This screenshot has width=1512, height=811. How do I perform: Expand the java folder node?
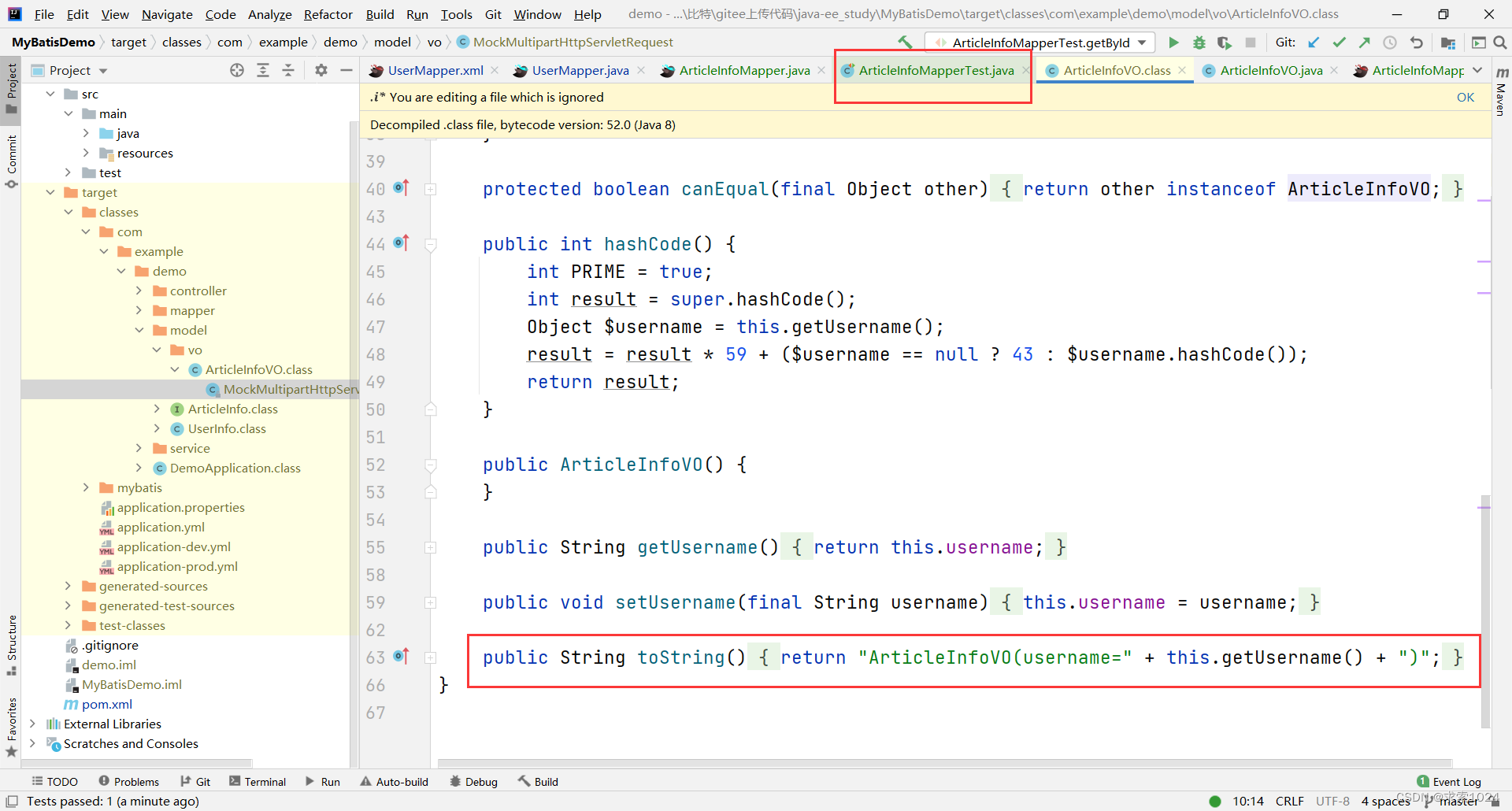coord(86,133)
